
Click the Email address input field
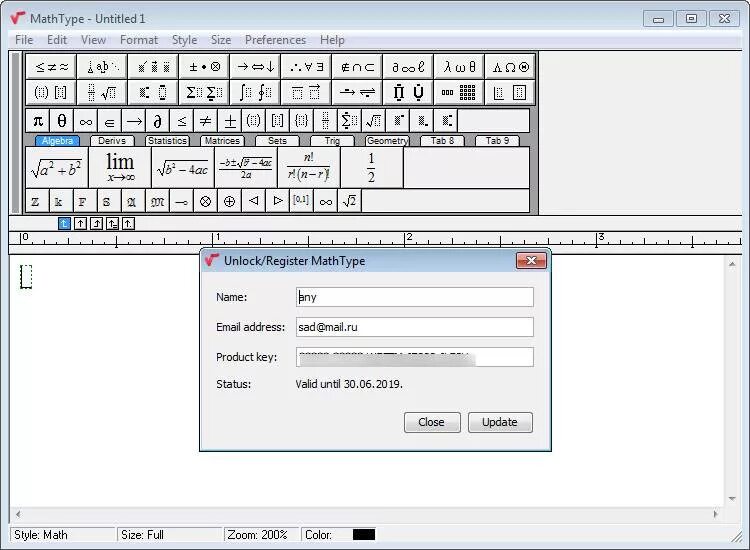tap(415, 327)
